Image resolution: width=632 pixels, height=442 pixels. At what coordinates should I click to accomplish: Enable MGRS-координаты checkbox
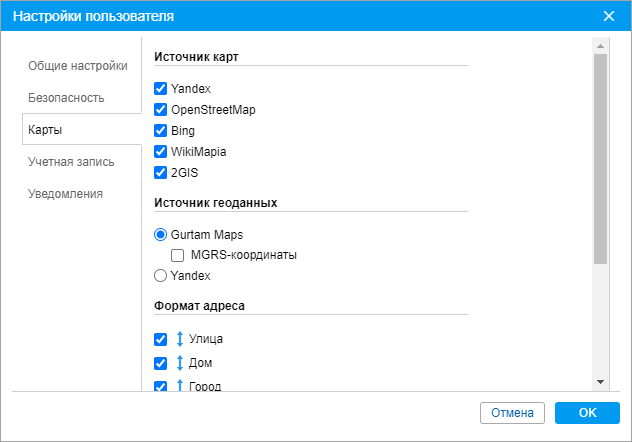tap(178, 255)
